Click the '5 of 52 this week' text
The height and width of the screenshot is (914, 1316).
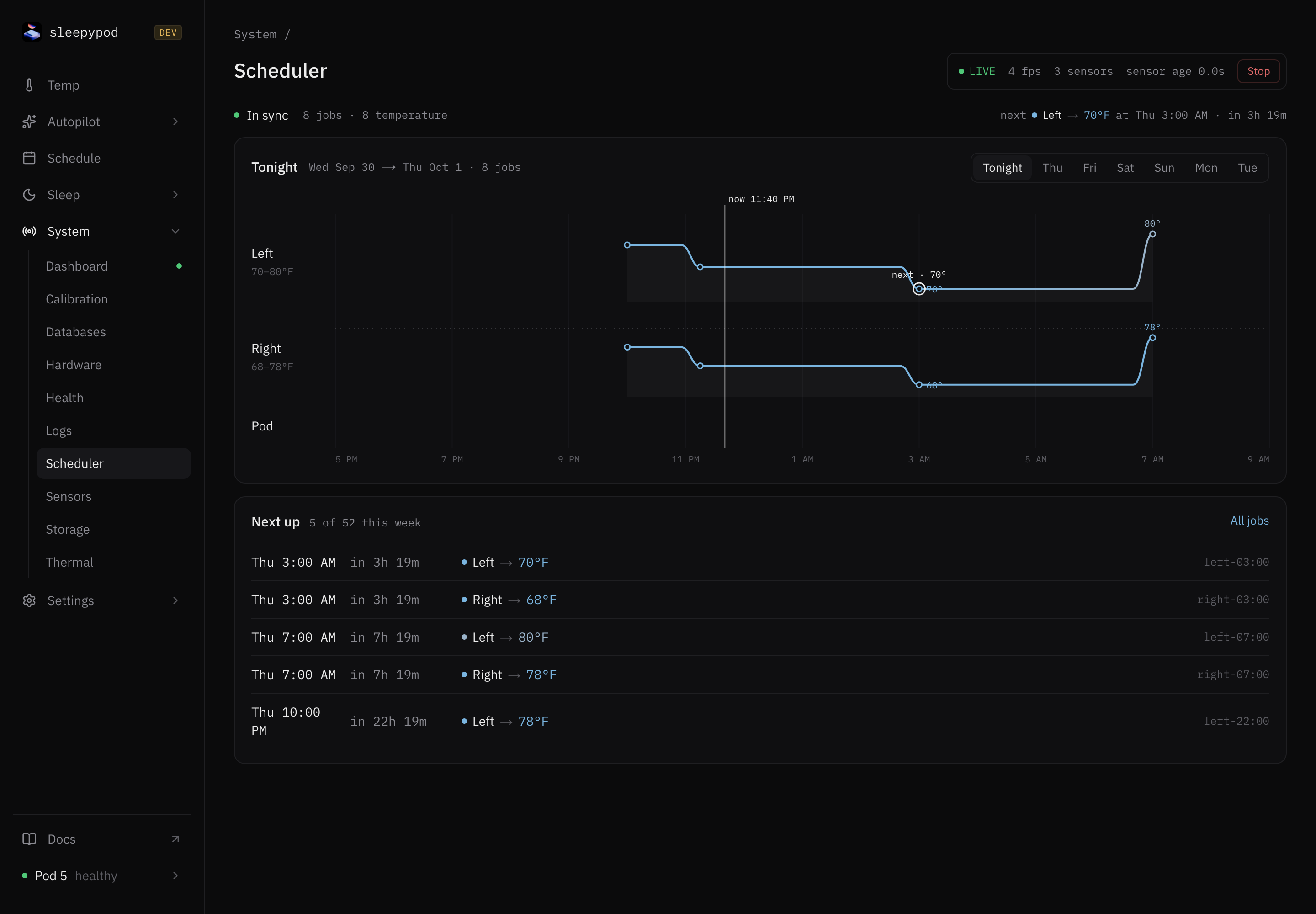click(365, 523)
